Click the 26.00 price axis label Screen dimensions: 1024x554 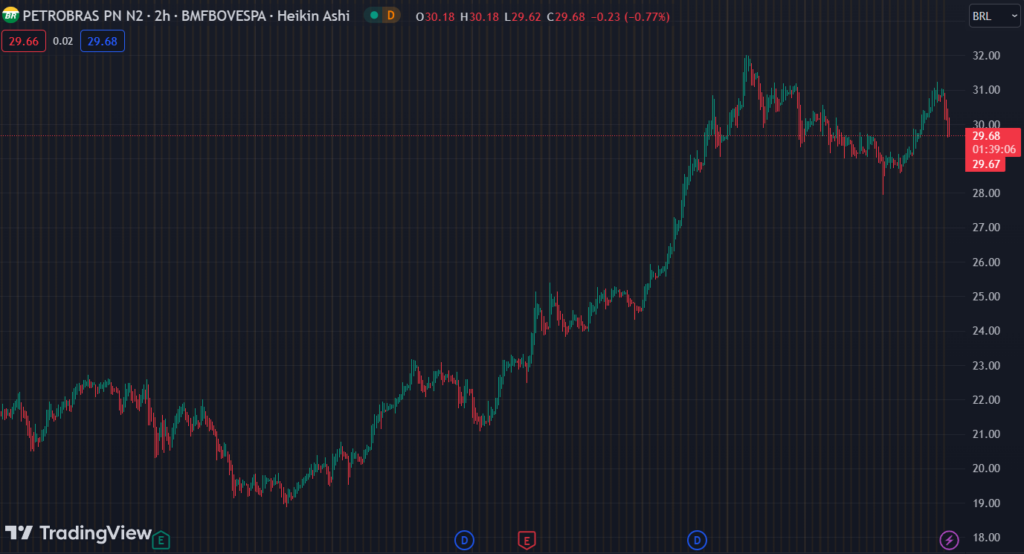click(986, 262)
